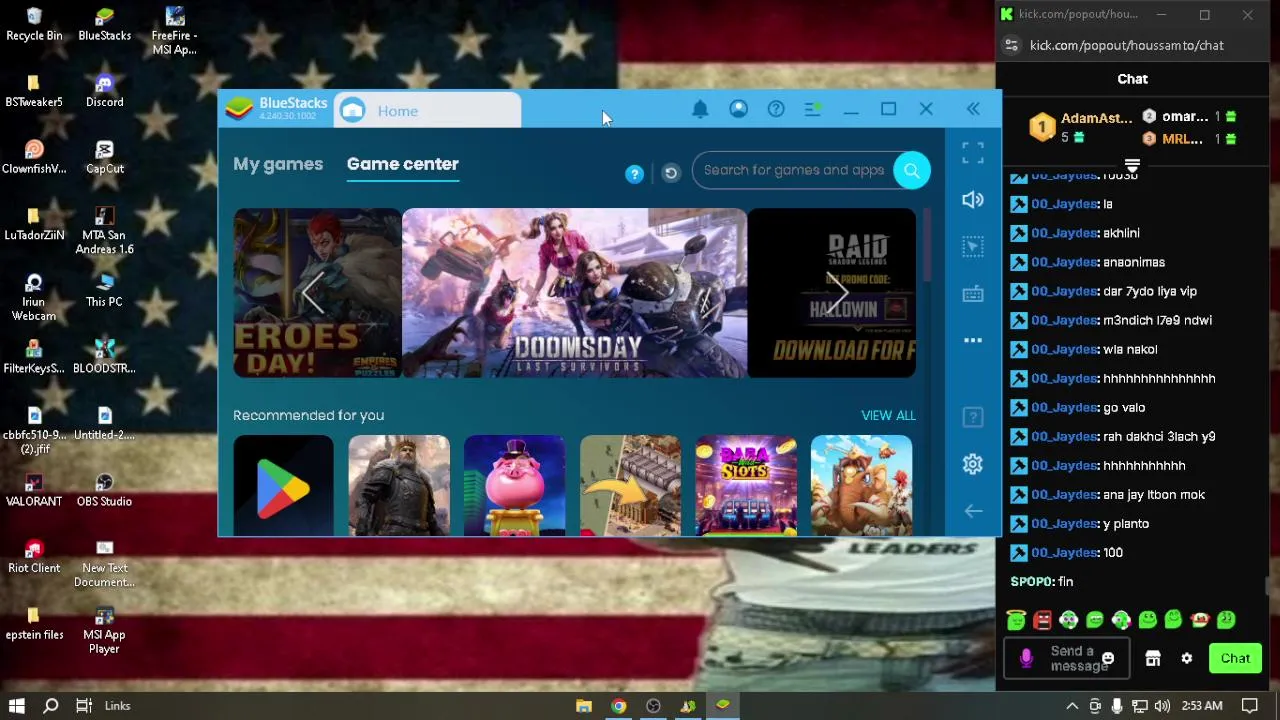Open Doomsday Last Survivors banner
This screenshot has height=720, width=1280.
point(574,293)
